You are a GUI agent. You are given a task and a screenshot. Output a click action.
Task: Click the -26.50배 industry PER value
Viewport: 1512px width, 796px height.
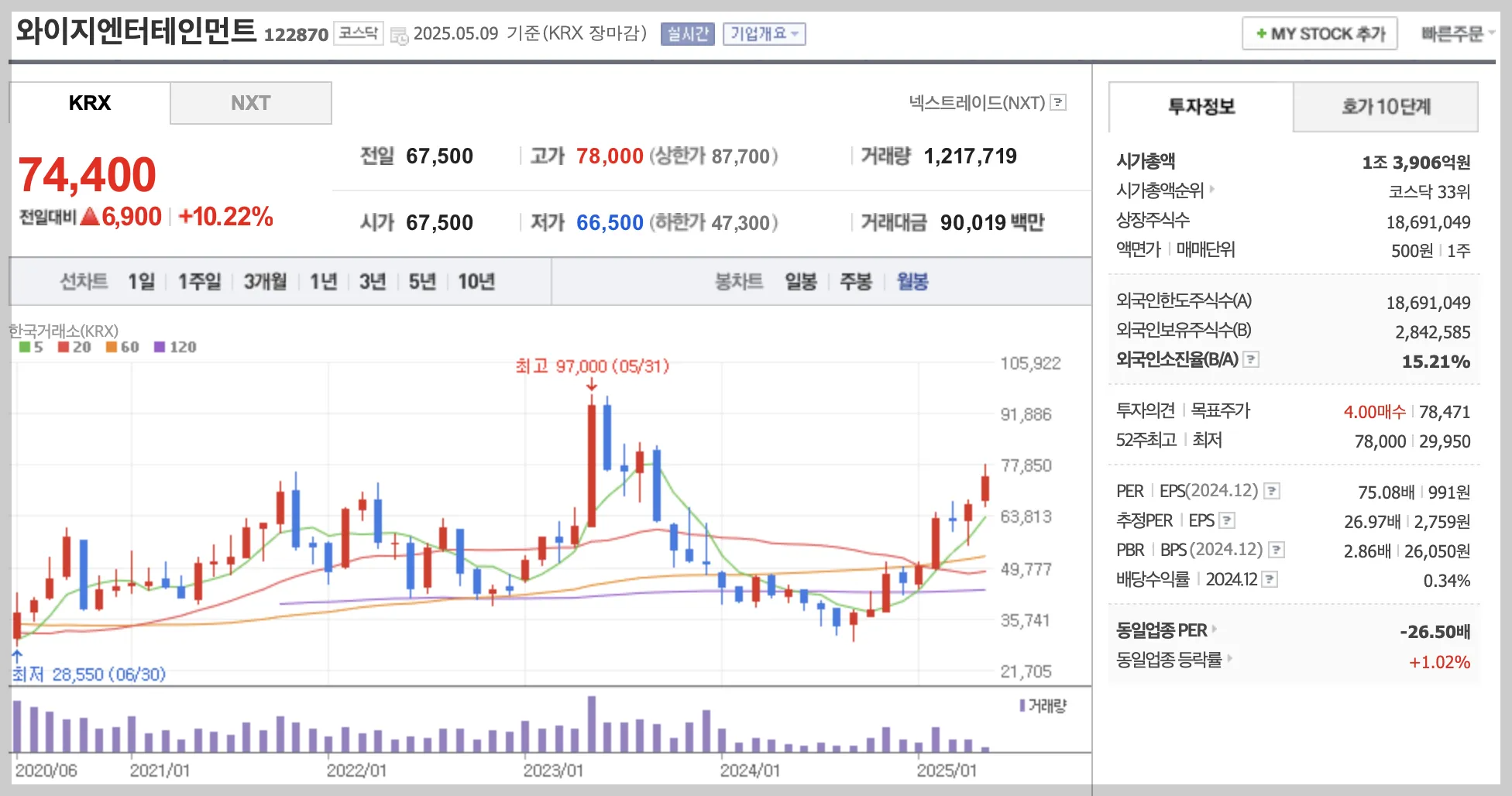tap(1435, 632)
